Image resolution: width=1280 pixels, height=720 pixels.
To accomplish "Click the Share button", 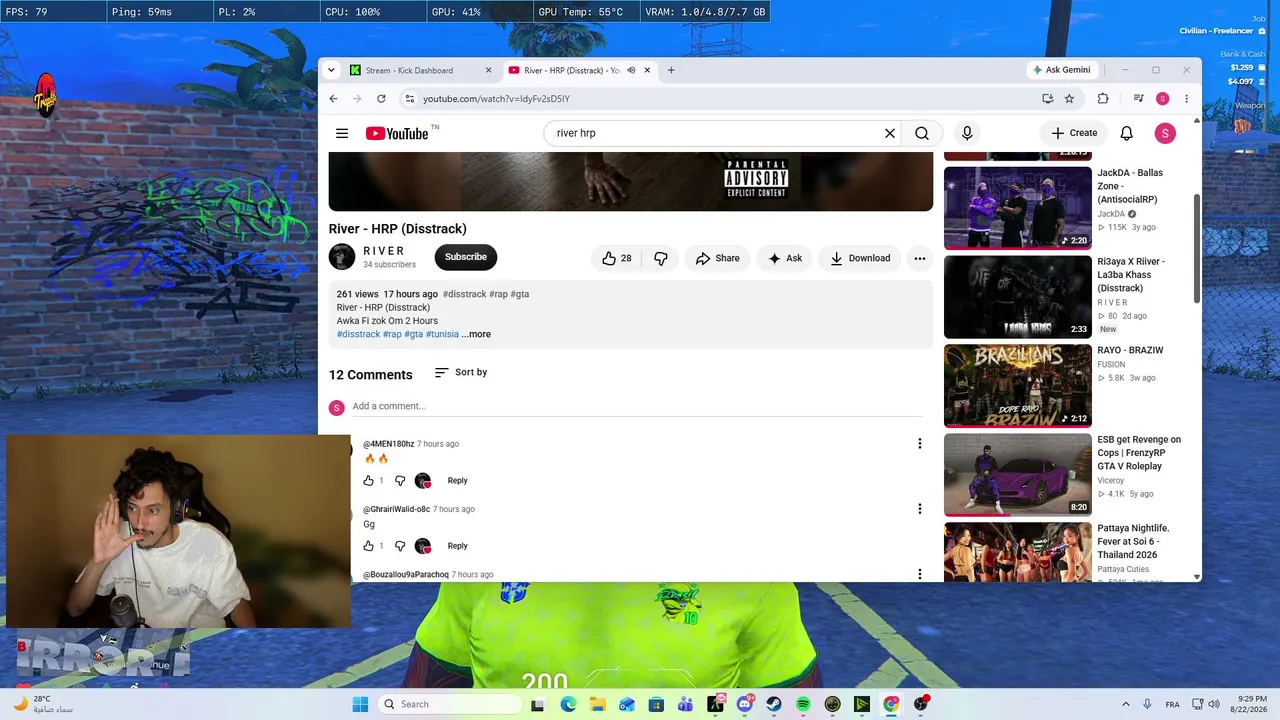I will tap(717, 258).
